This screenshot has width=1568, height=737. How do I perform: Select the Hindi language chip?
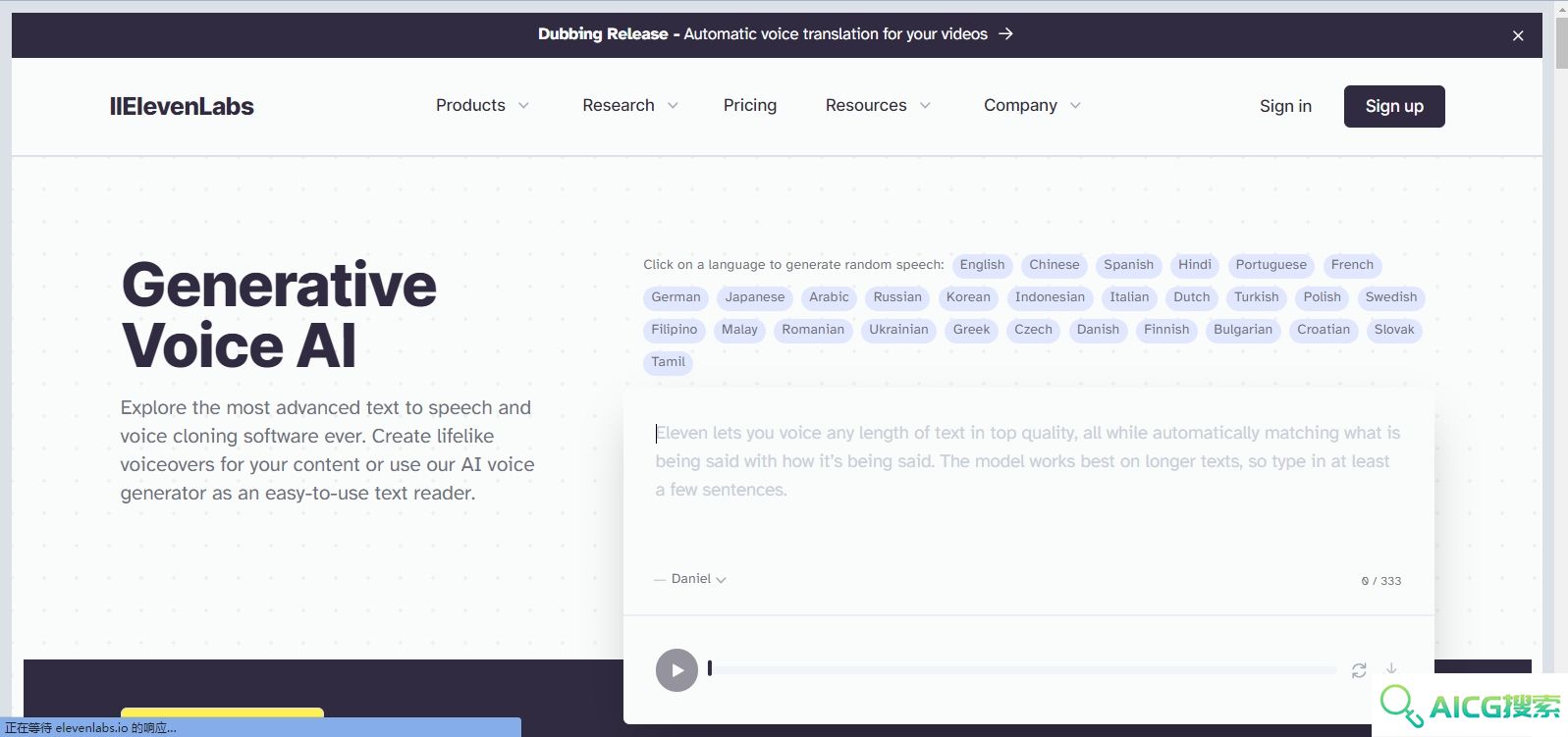coord(1195,265)
